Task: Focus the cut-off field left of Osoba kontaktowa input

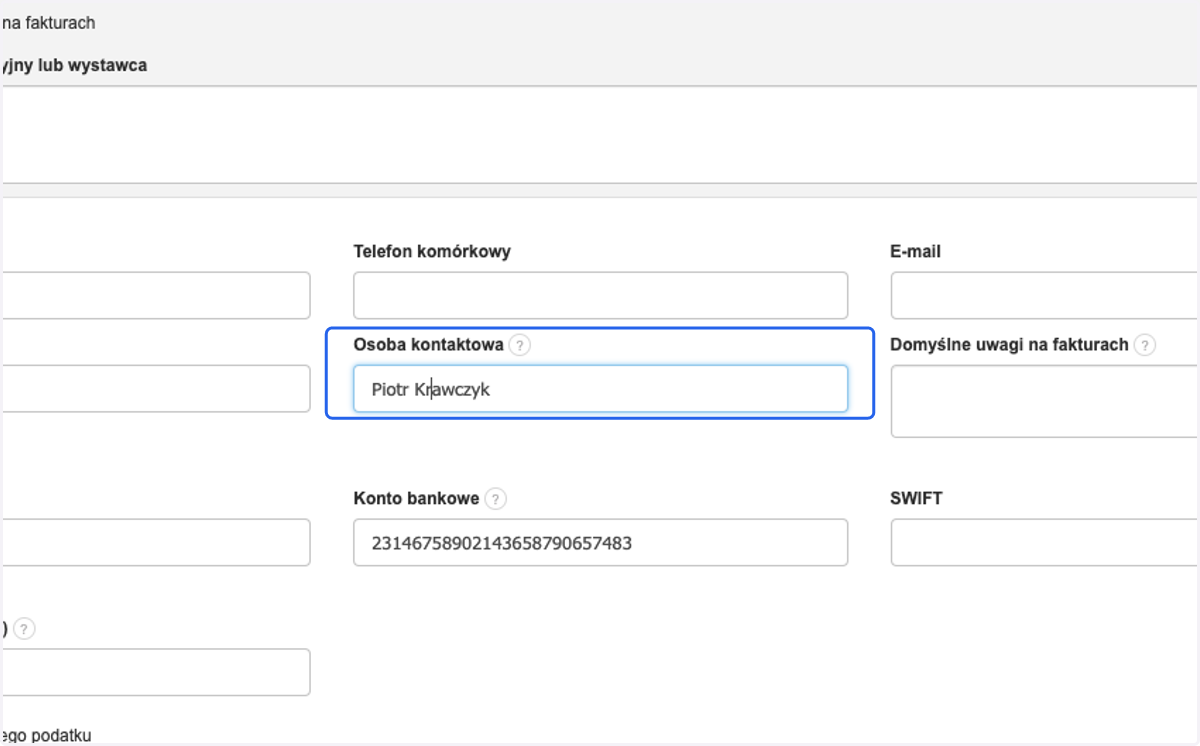Action: coord(155,389)
